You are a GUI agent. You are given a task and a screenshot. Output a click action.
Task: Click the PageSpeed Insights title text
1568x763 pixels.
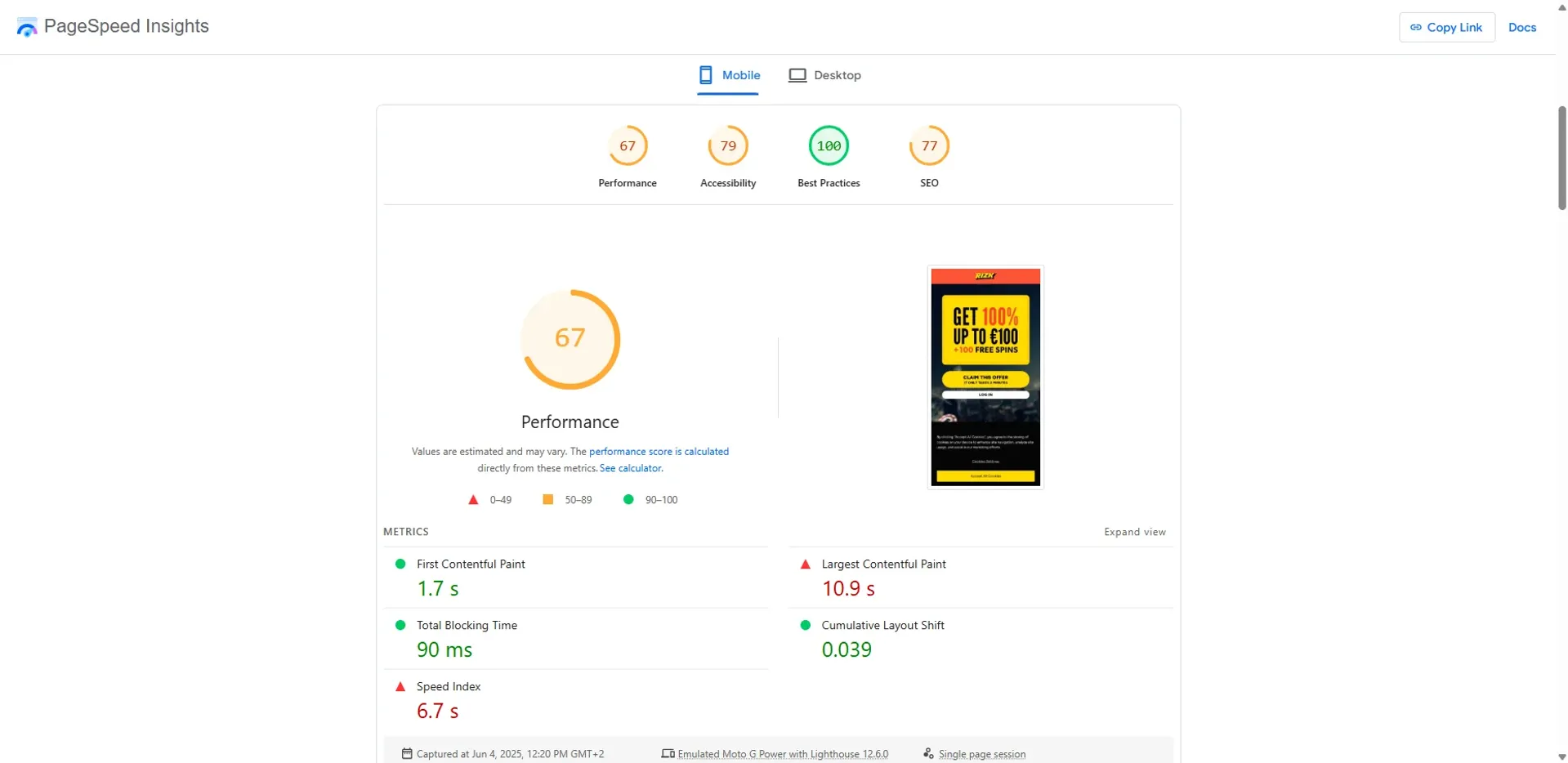pos(127,26)
